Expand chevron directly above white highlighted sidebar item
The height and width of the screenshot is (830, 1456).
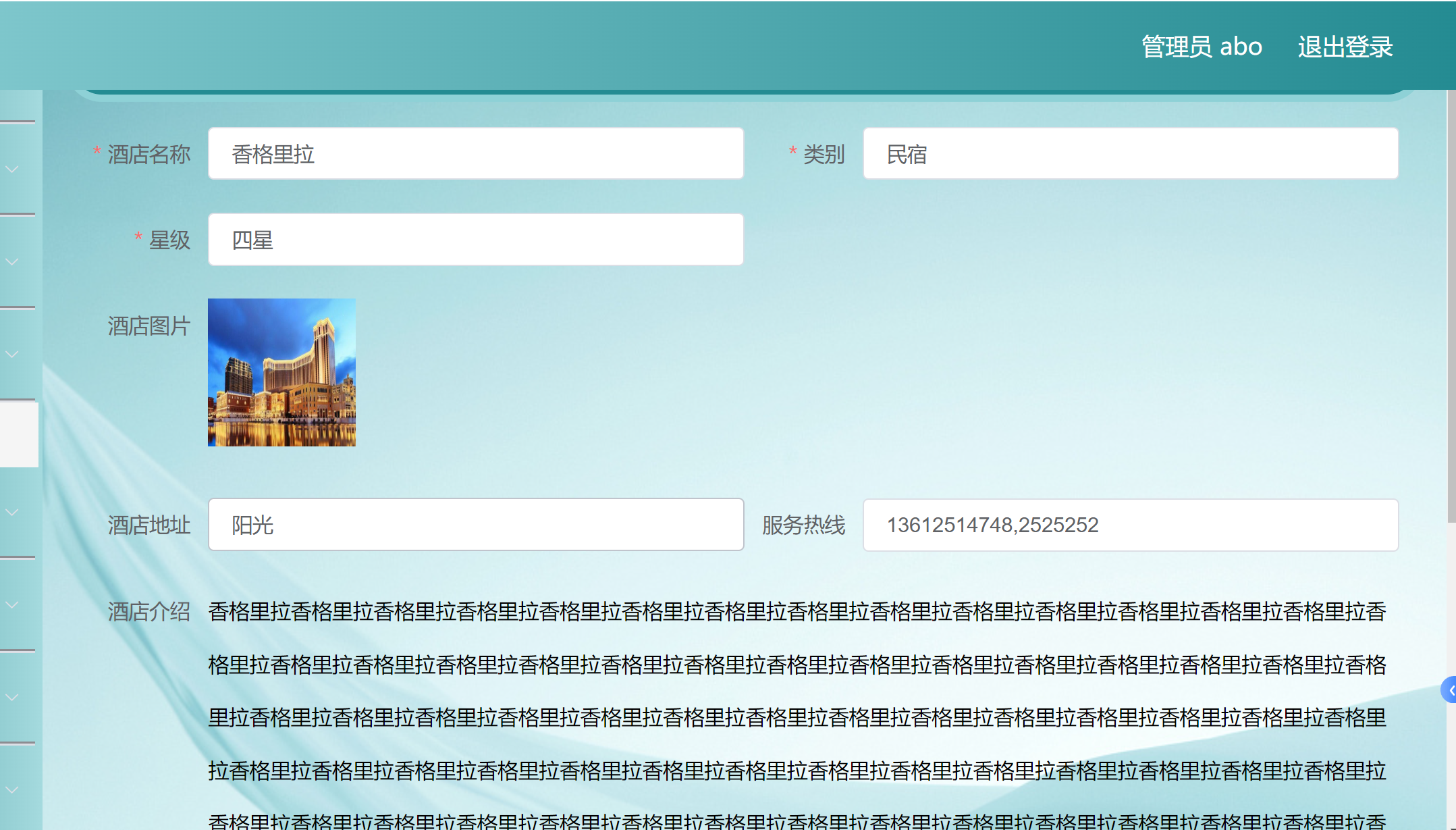tap(12, 354)
